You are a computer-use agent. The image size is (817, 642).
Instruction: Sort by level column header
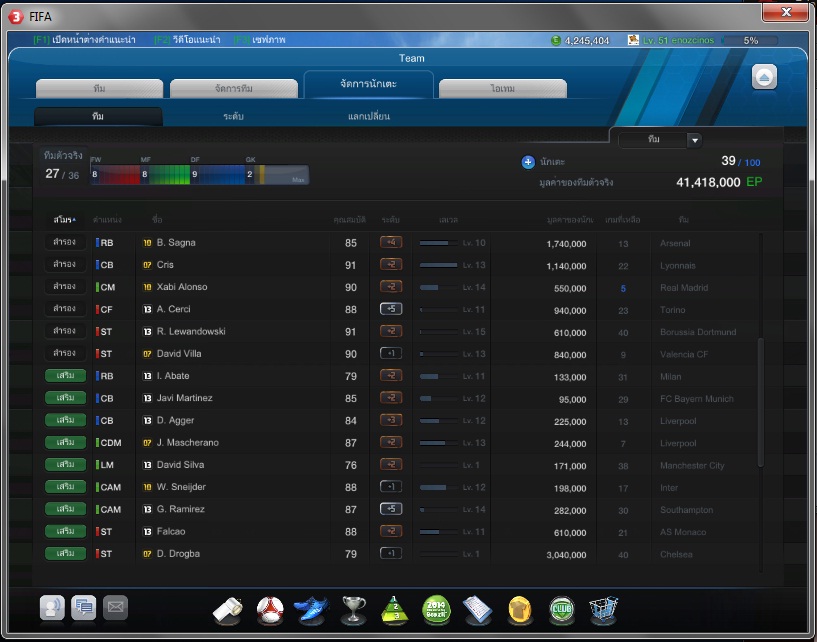448,220
